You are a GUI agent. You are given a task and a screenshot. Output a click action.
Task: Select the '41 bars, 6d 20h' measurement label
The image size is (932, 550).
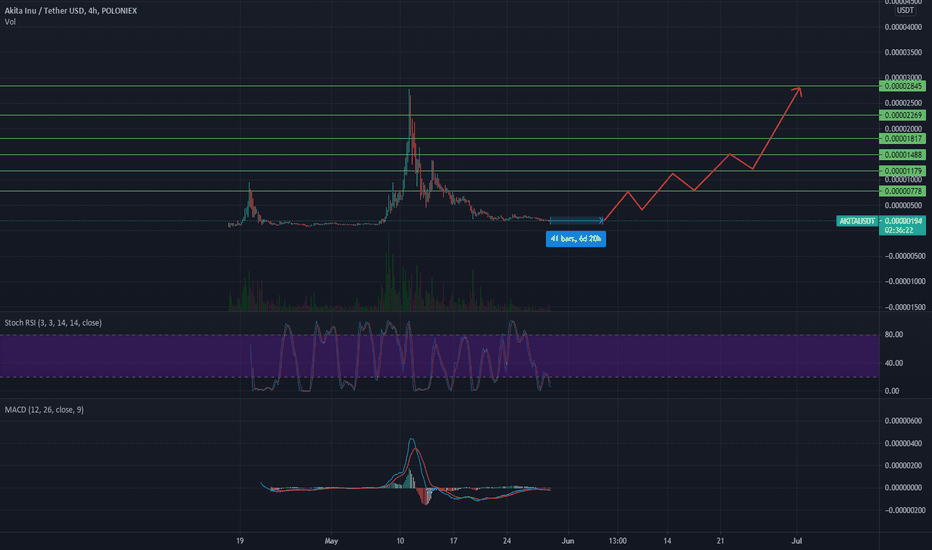tap(576, 239)
